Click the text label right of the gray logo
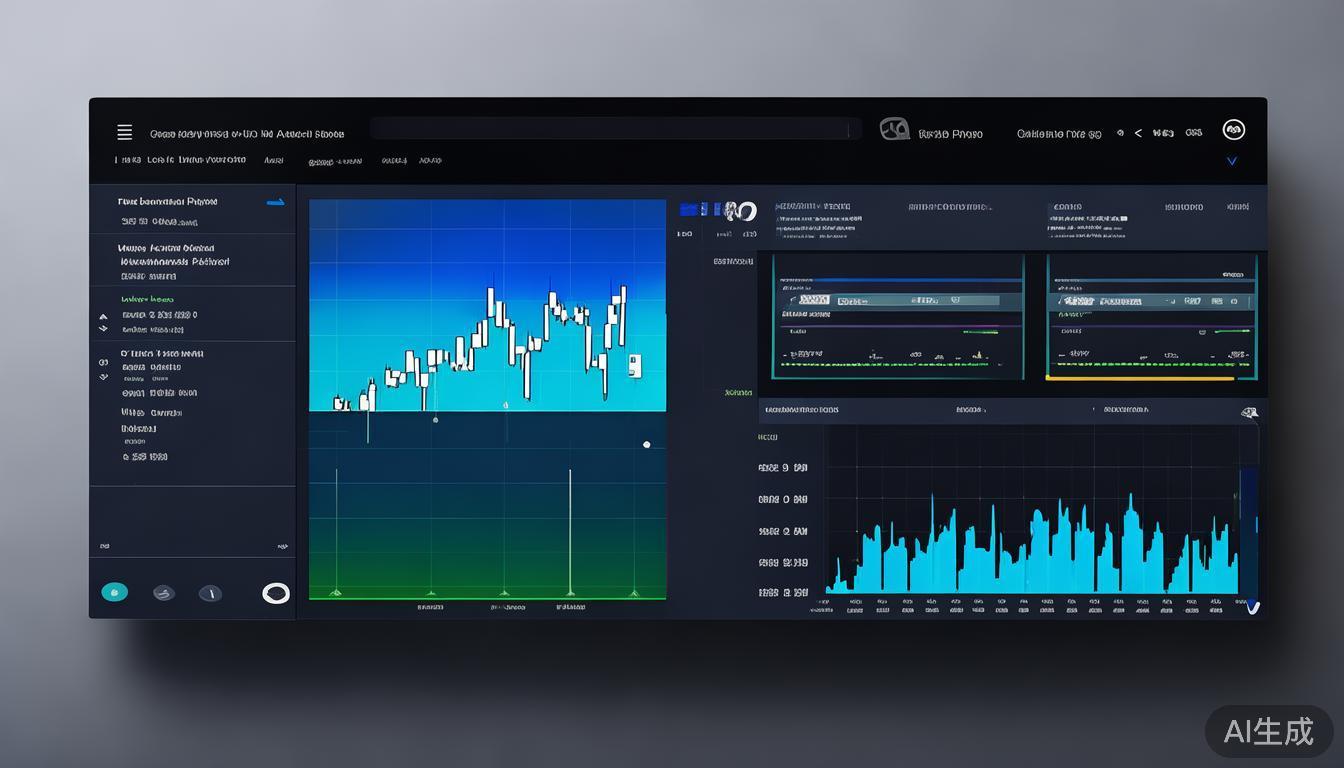 (950, 134)
